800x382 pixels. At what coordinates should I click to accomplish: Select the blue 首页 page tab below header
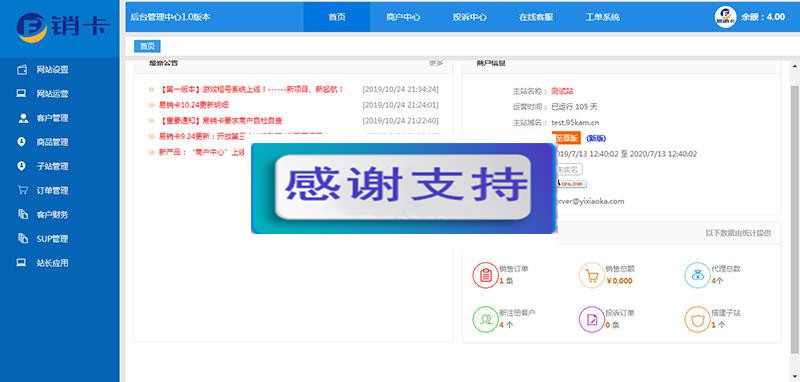147,46
